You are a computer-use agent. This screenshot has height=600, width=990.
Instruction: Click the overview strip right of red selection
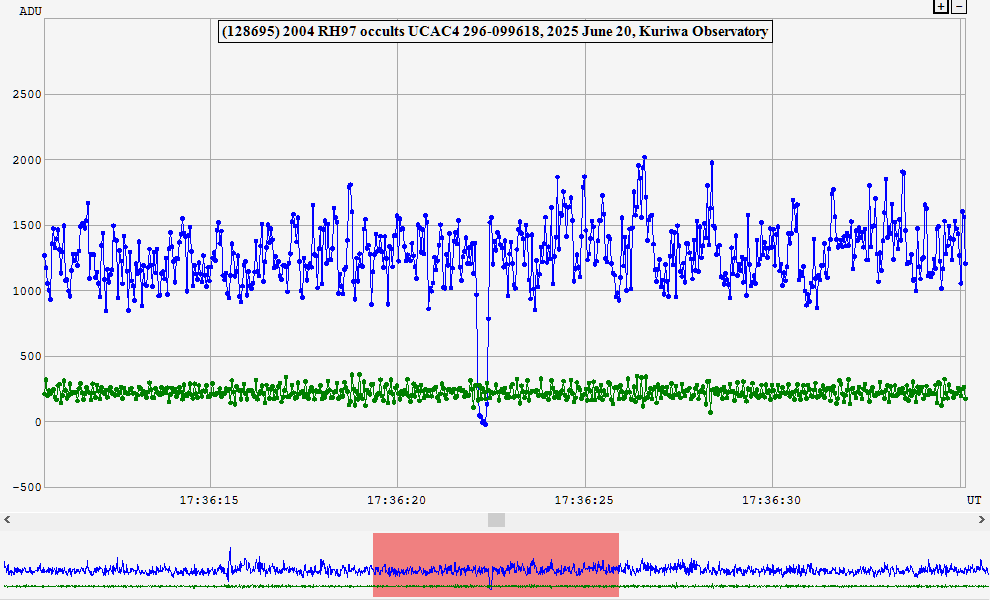tap(800, 565)
